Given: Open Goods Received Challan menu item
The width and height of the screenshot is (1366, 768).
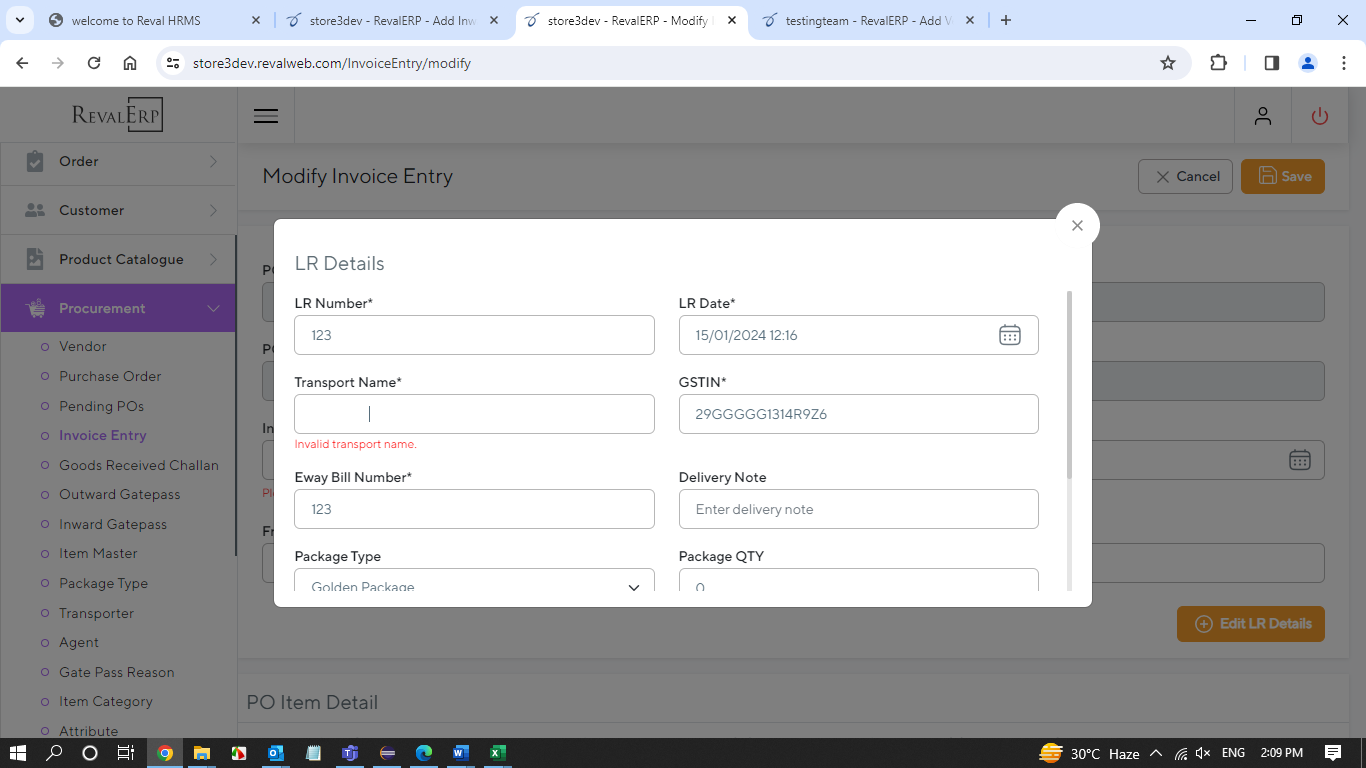Looking at the screenshot, I should (x=138, y=465).
